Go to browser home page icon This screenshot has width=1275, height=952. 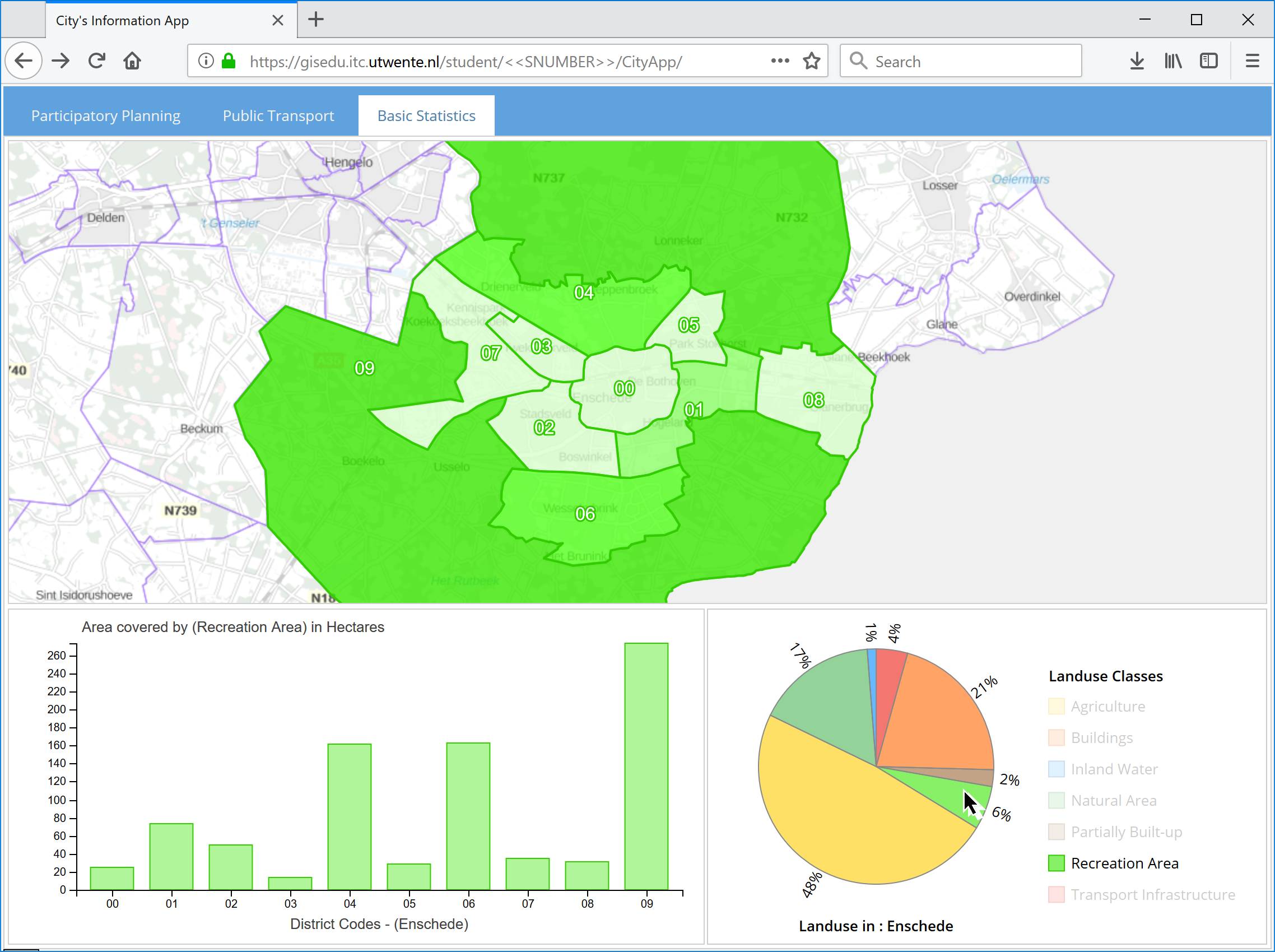pyautogui.click(x=132, y=61)
